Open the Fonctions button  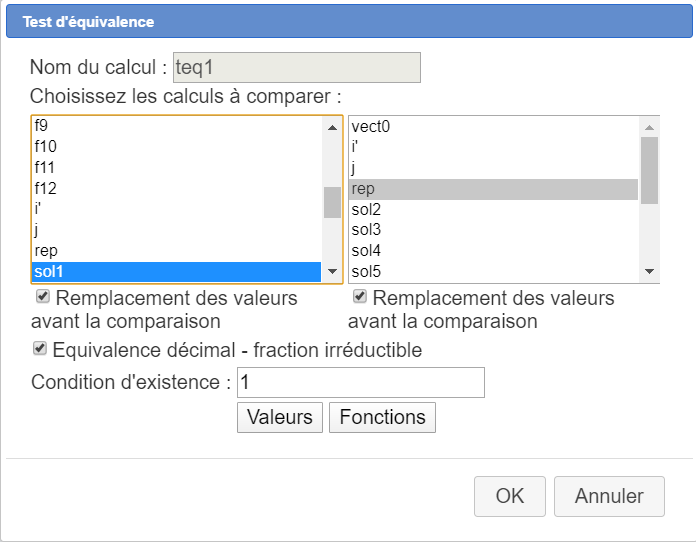coord(382,417)
